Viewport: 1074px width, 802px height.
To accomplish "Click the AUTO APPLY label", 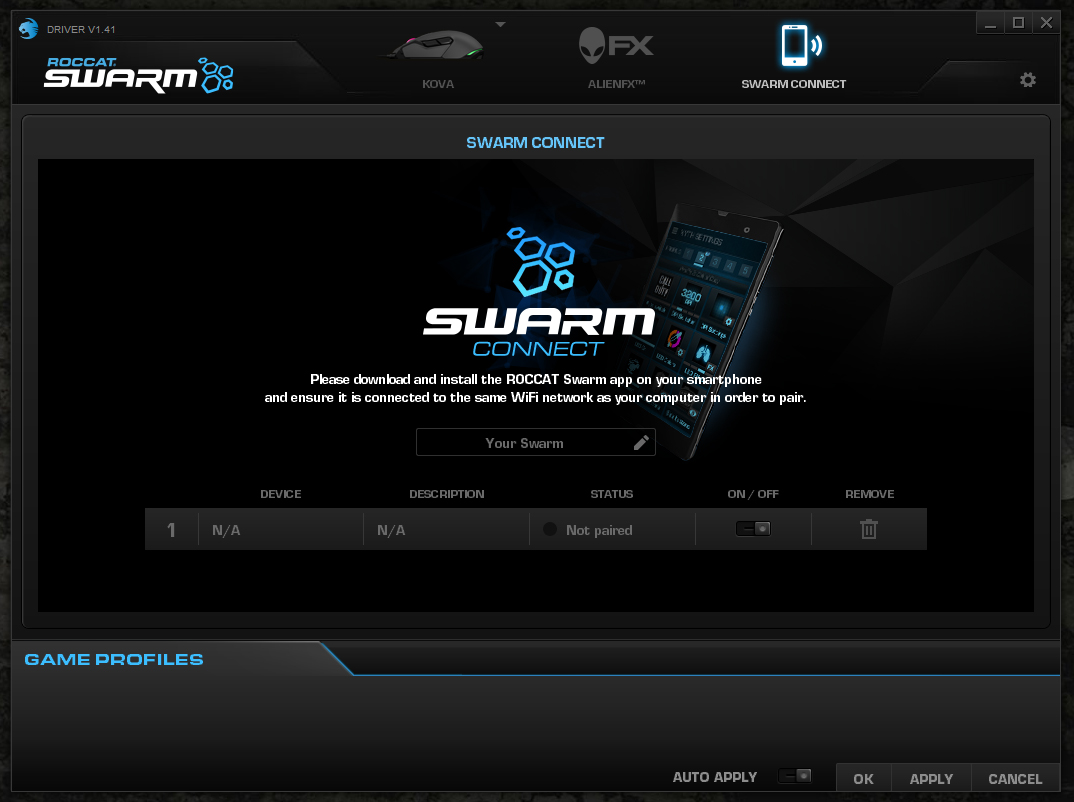I will coord(714,777).
